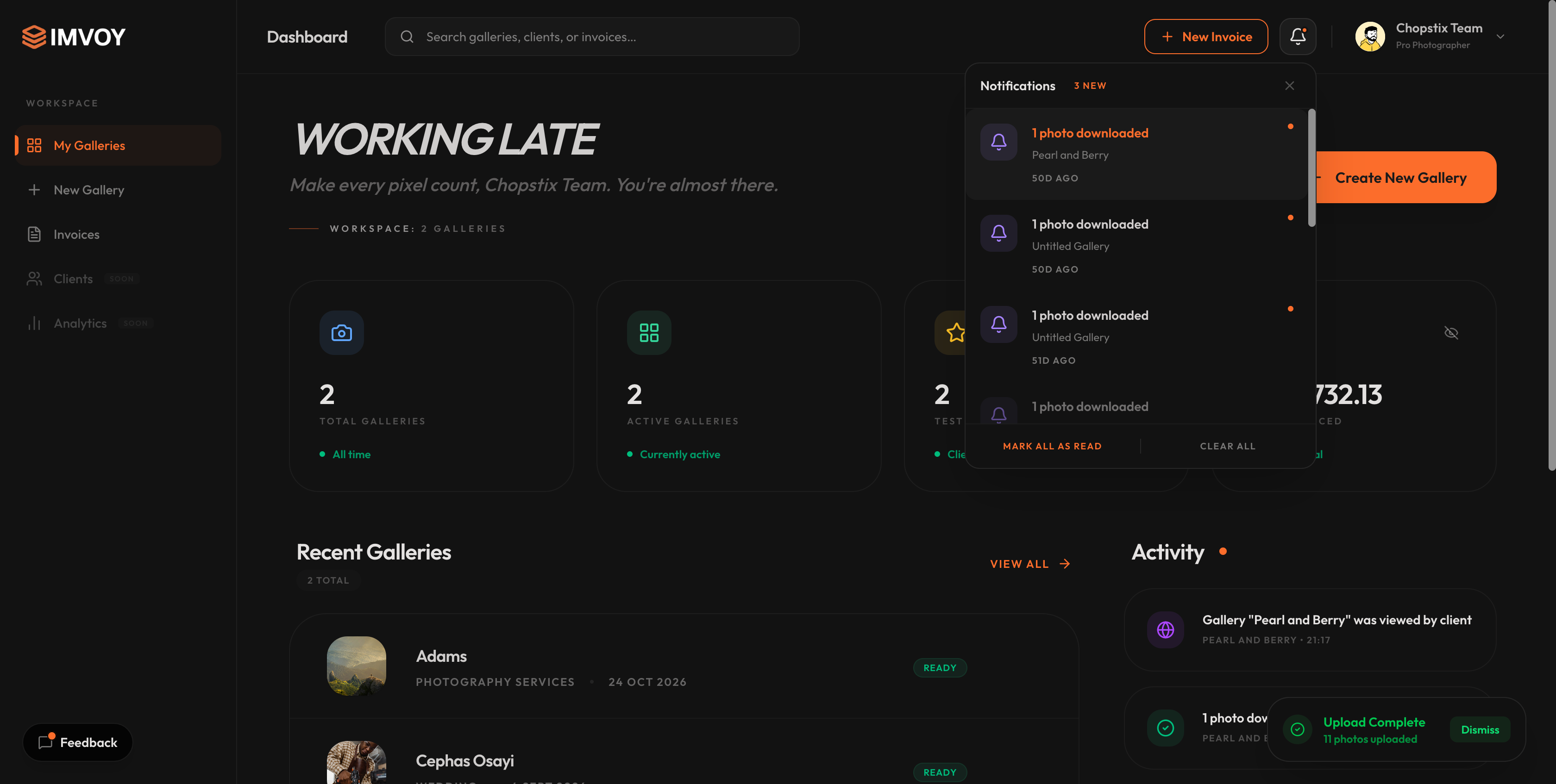This screenshot has height=784, width=1556.
Task: Open first Untitled Gallery notification from 50D ago
Action: coord(1137,246)
